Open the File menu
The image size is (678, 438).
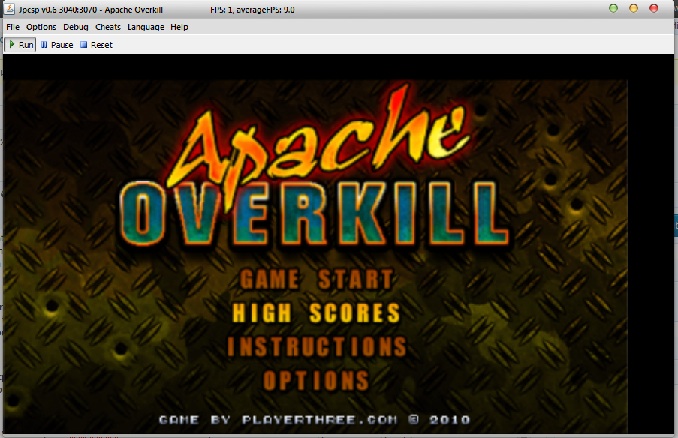[13, 27]
